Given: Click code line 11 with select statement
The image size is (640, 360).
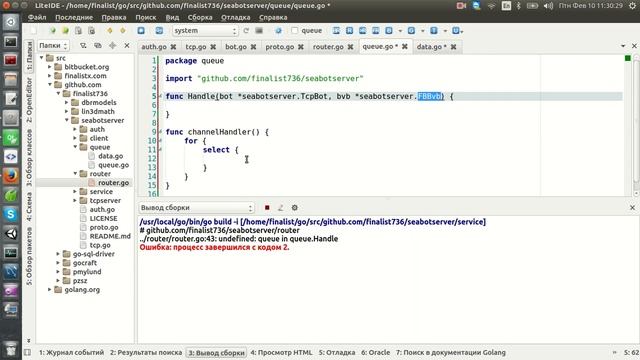Looking at the screenshot, I should (220, 150).
